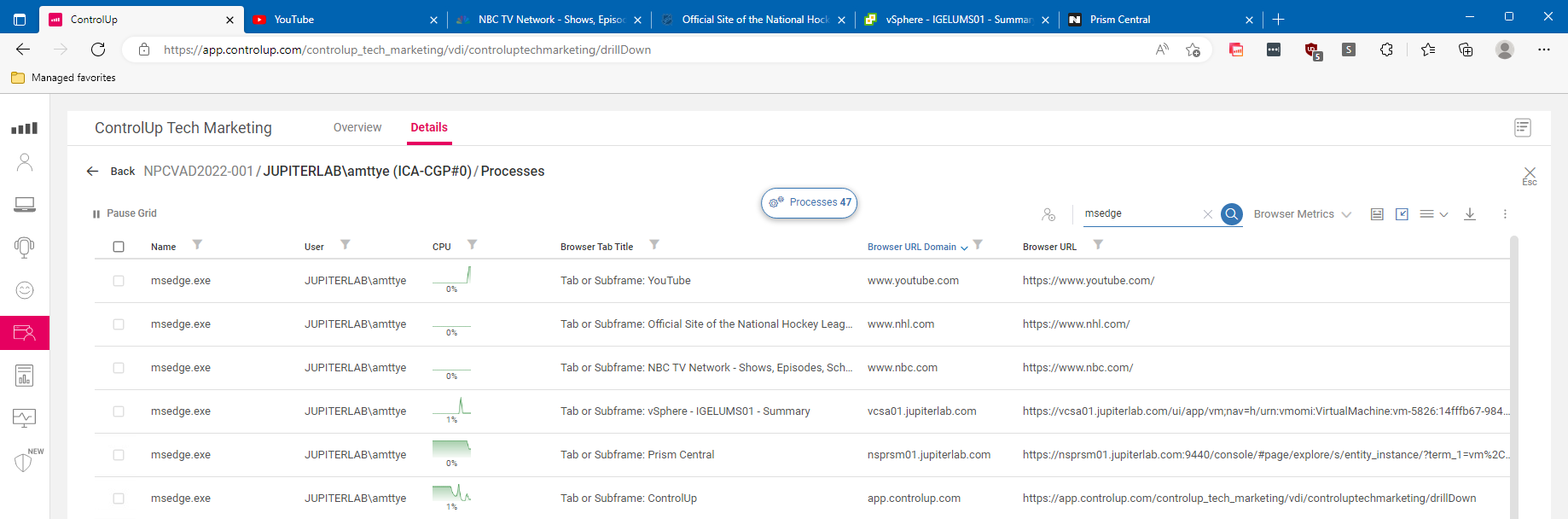Open the browser profile avatar
Image resolution: width=1568 pixels, height=519 pixels.
[1505, 50]
